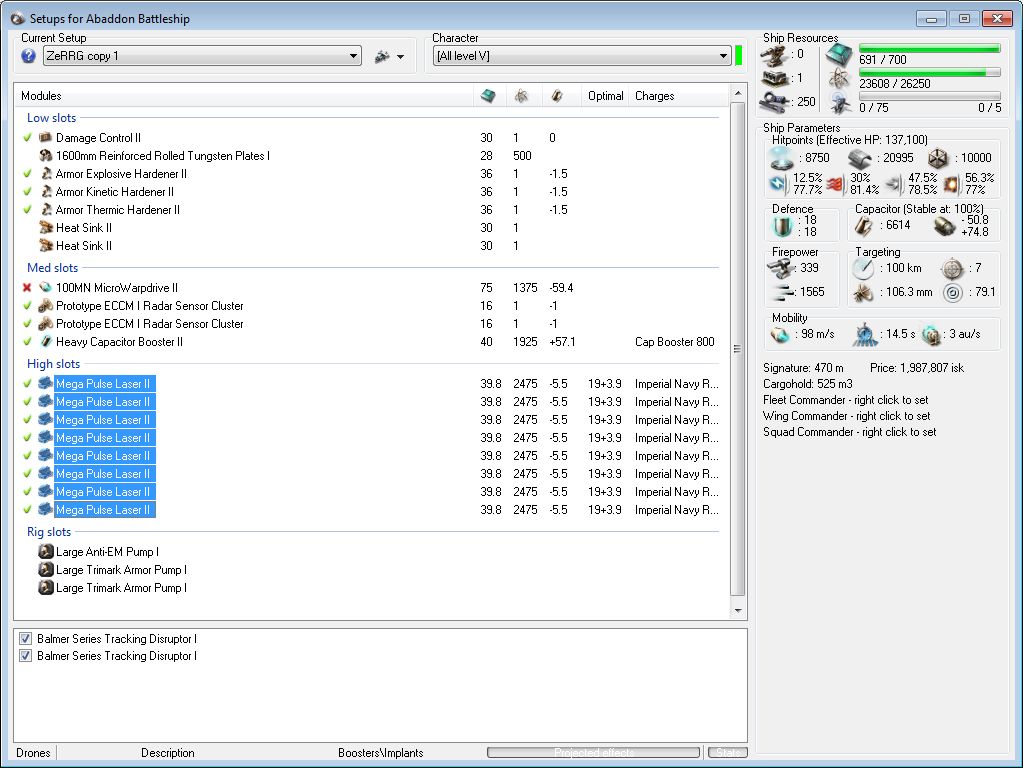Click the blue help question mark icon
Viewport: 1023px width, 768px height.
click(x=28, y=56)
